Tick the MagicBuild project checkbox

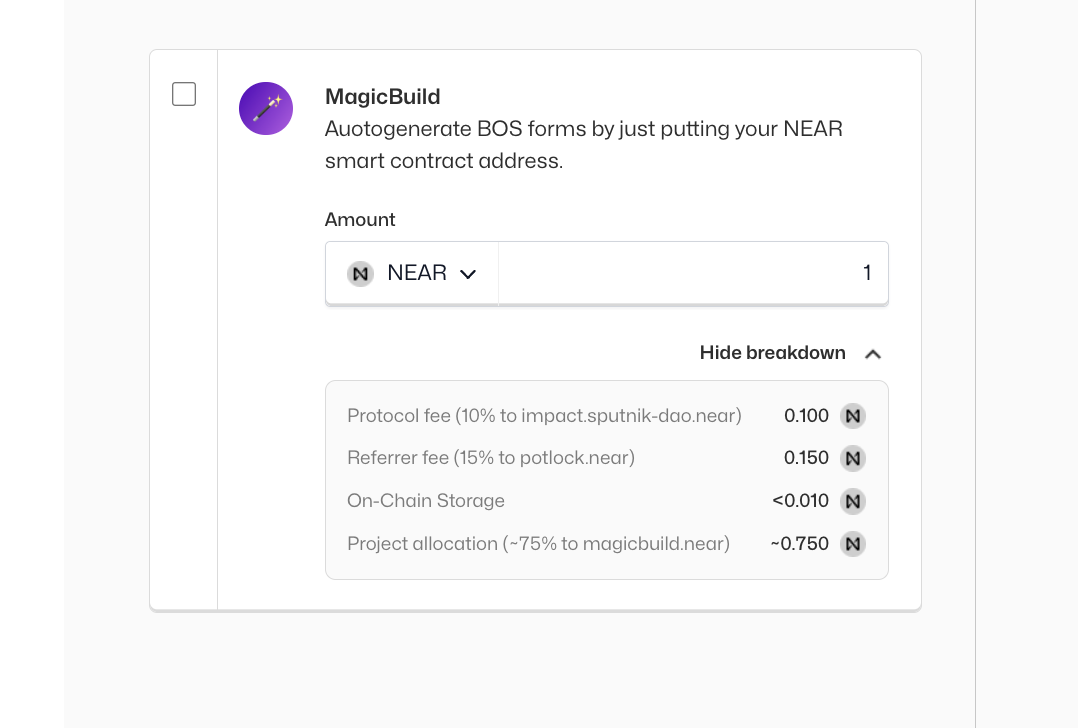[x=184, y=94]
